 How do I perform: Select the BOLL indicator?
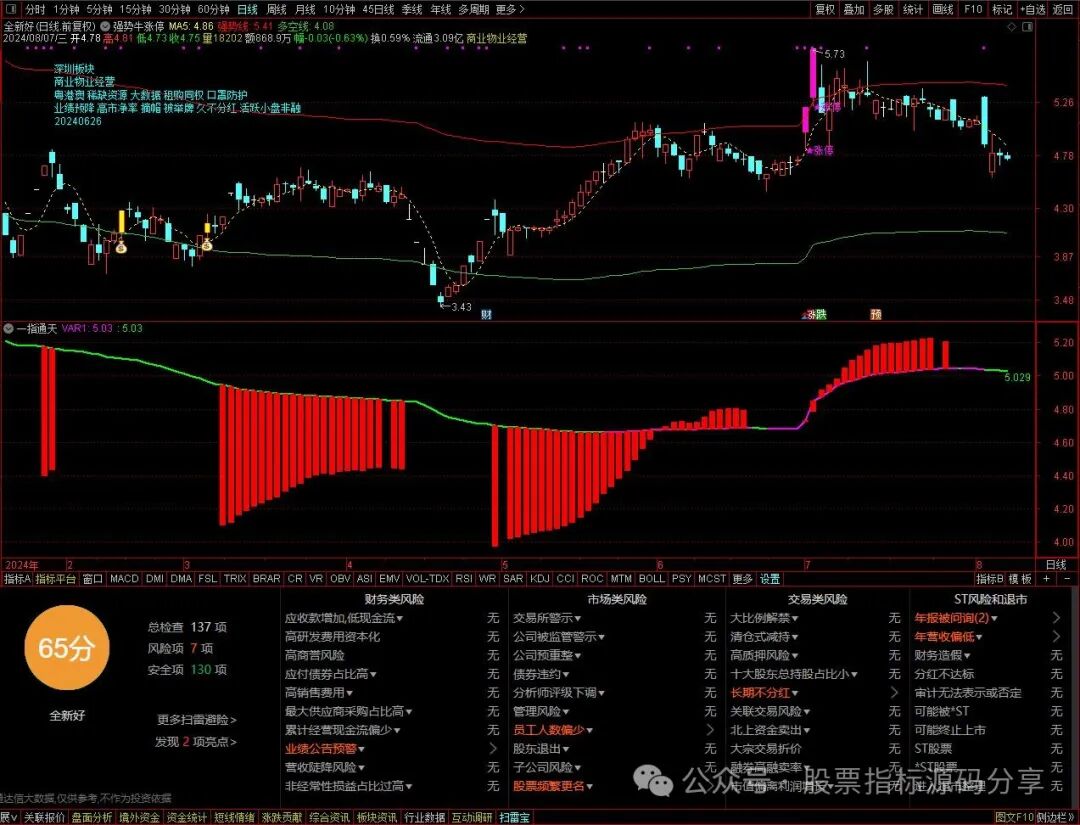(x=652, y=579)
